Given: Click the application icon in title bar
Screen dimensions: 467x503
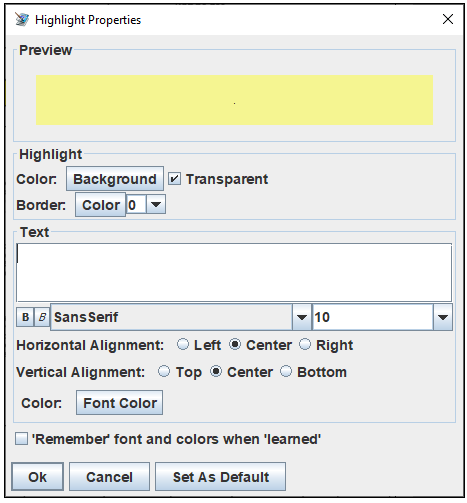Looking at the screenshot, I should click(22, 19).
